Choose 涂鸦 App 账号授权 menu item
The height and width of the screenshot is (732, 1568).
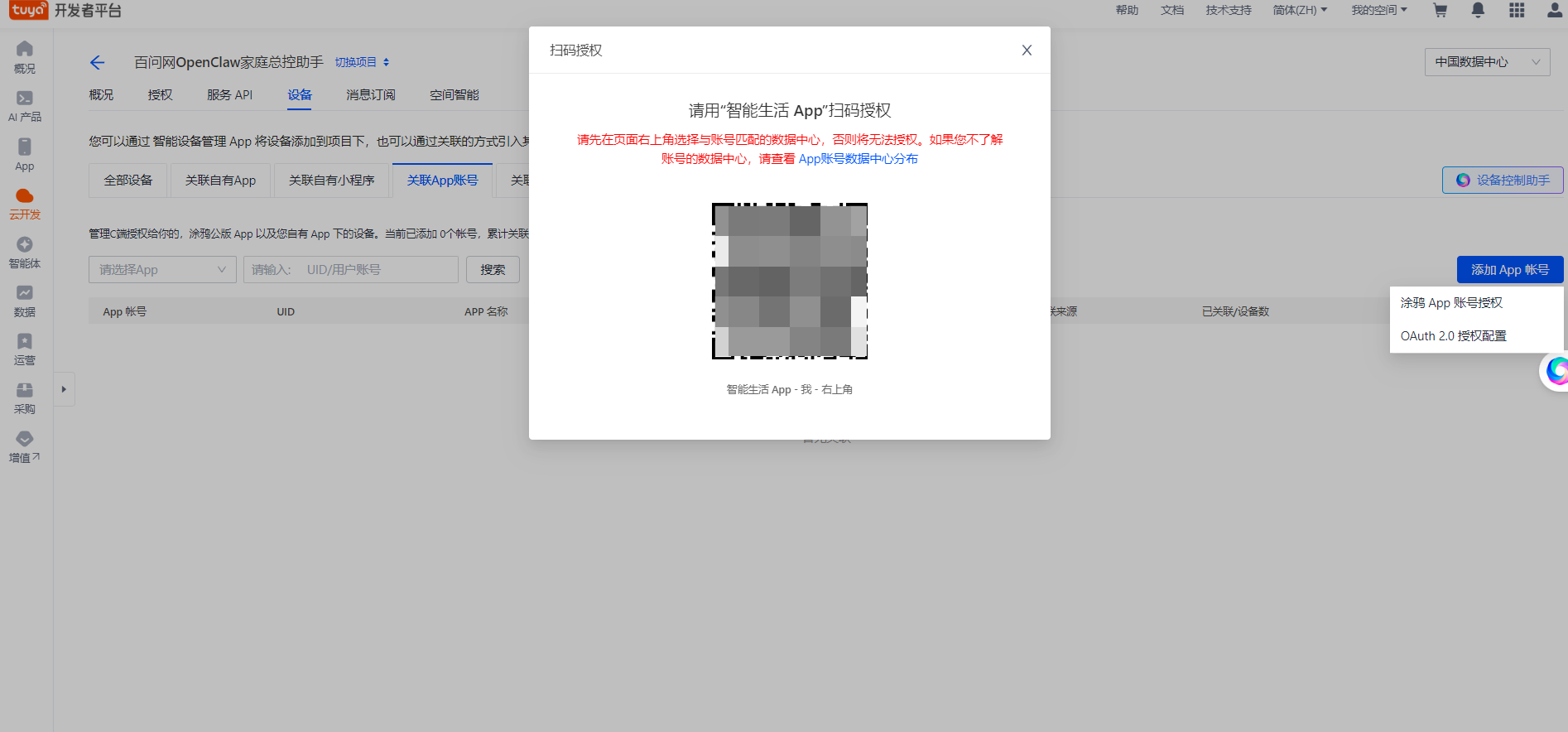coord(1476,303)
